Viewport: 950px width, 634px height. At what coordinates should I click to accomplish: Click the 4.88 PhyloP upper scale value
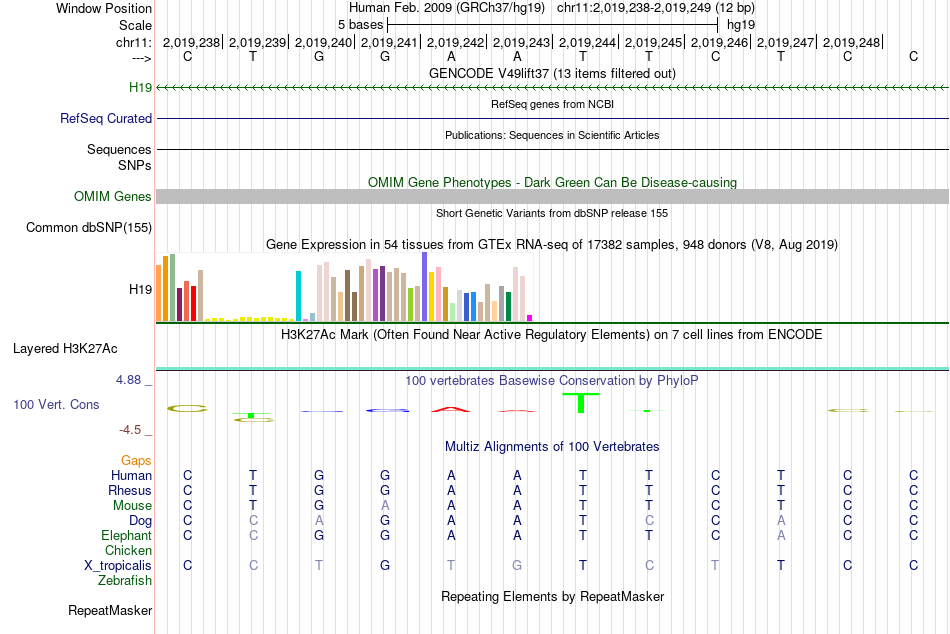tap(128, 380)
